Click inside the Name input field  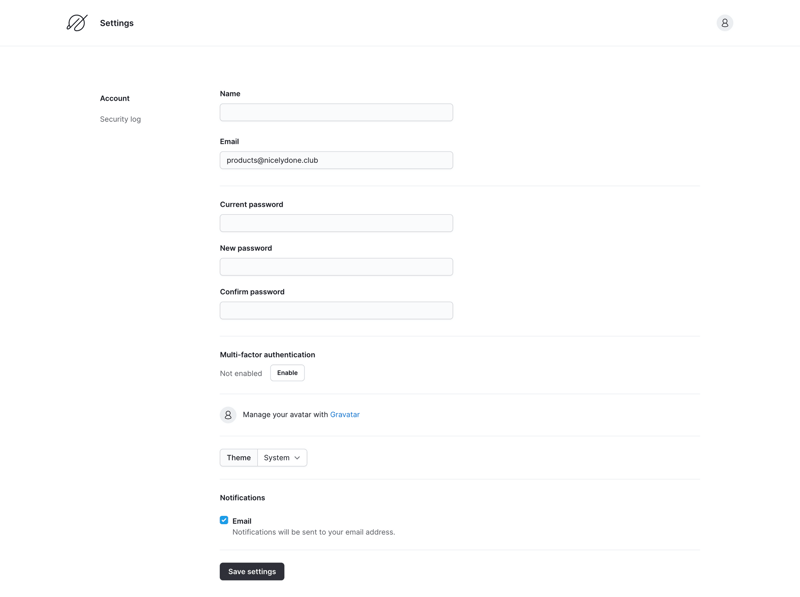(335, 111)
